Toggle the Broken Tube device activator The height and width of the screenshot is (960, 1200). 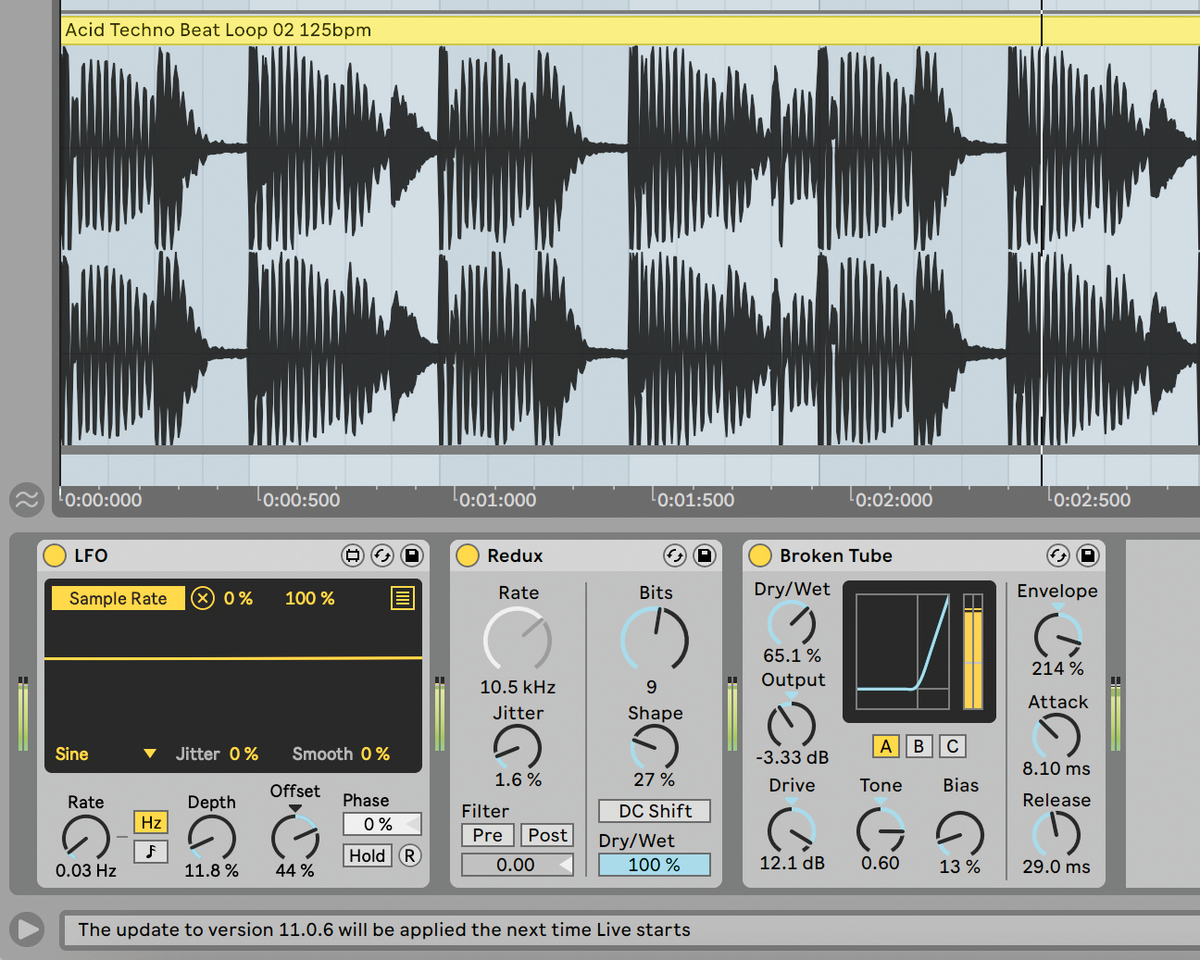pos(760,555)
